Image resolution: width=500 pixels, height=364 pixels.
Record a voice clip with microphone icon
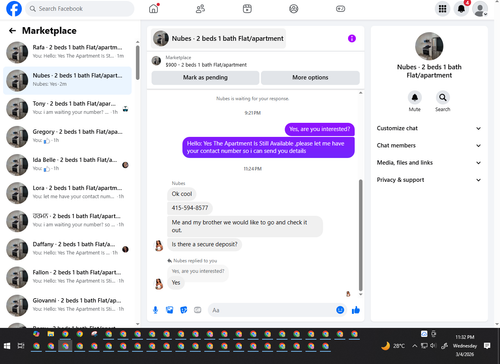coord(155,310)
